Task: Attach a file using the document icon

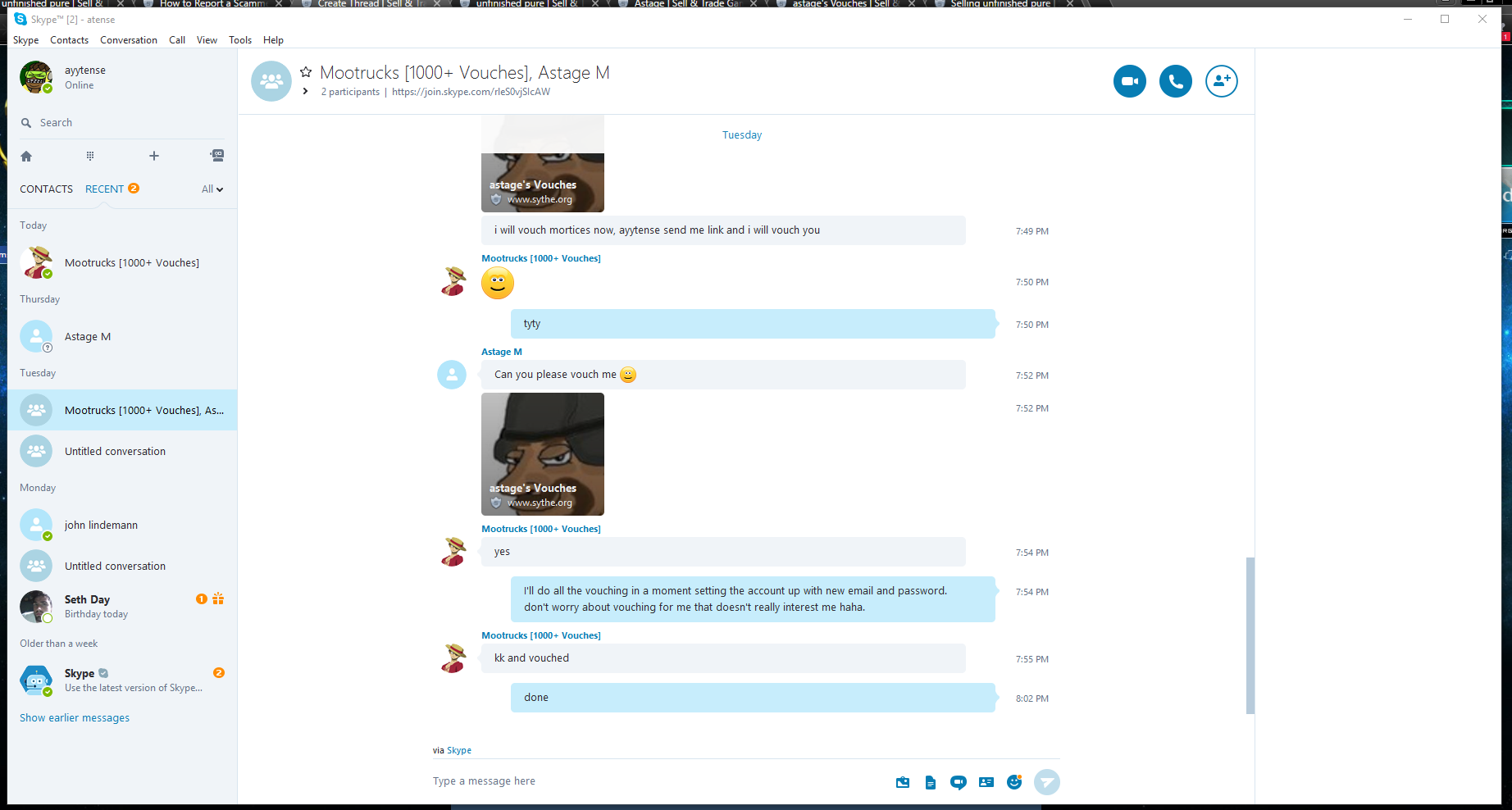Action: (x=930, y=782)
